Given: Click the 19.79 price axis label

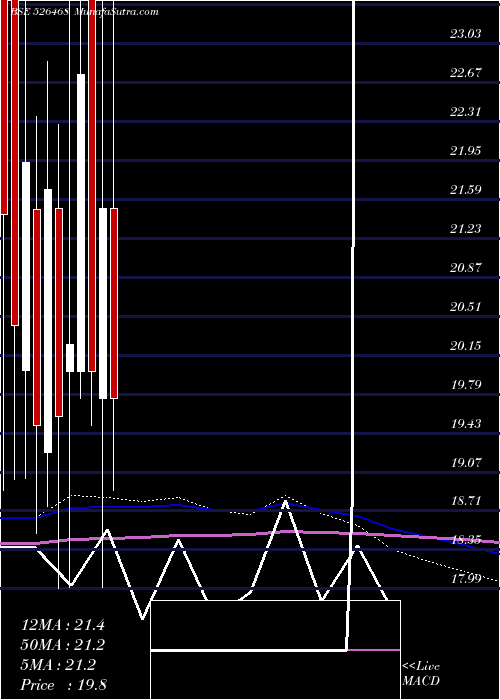Looking at the screenshot, I should click(466, 385).
